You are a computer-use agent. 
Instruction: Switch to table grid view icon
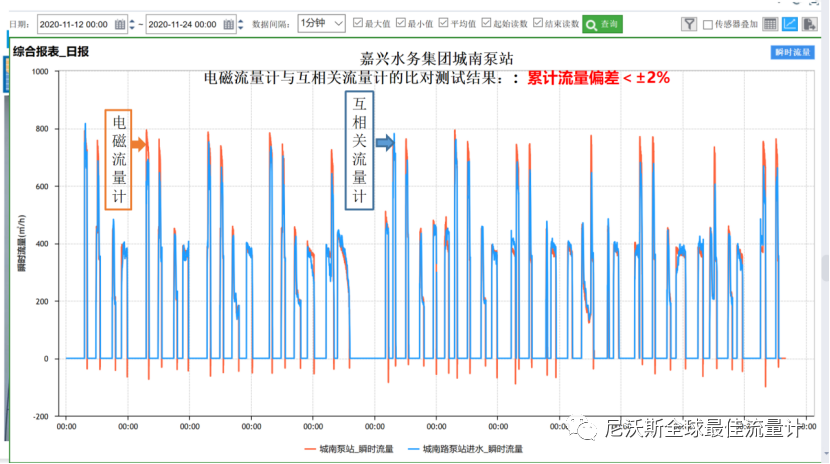[x=770, y=23]
